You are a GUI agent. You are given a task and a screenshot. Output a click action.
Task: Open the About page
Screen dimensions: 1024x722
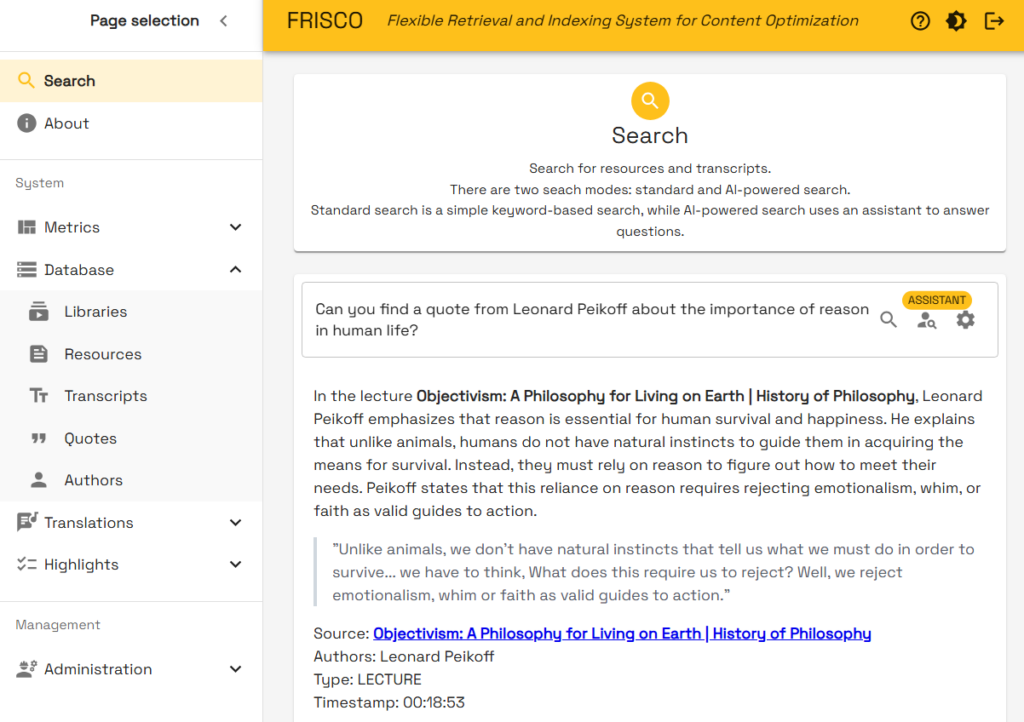click(66, 124)
